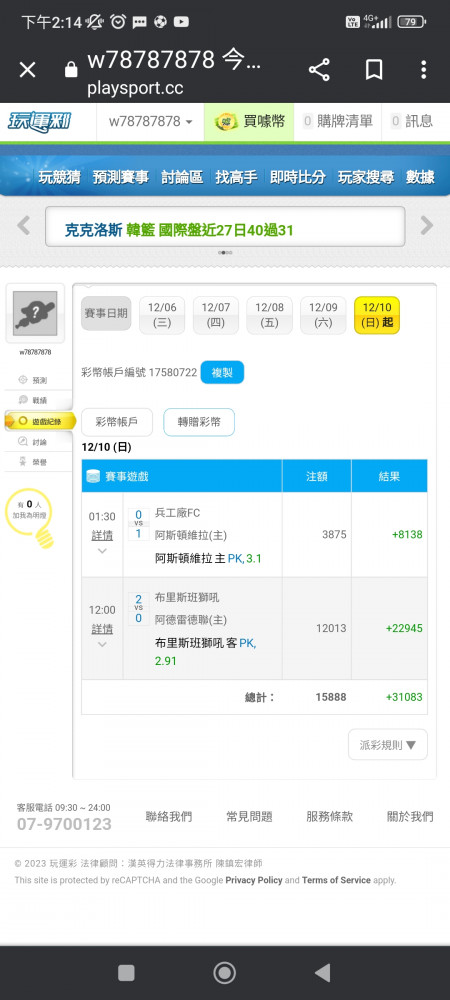This screenshot has height=1000, width=450.
Task: Click the 12013 bet amount
Action: tap(331, 628)
